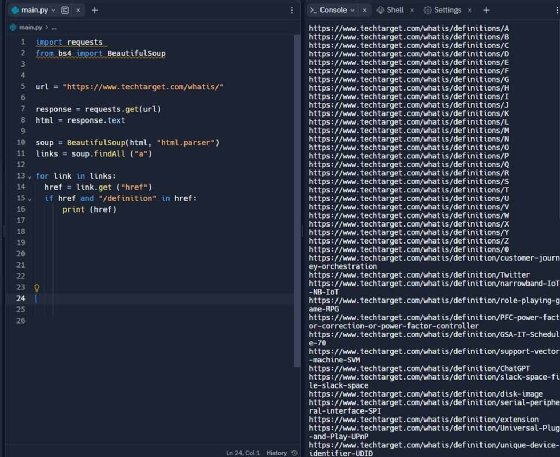Open a new tab in the editor pane
560x457 pixels.
click(95, 10)
